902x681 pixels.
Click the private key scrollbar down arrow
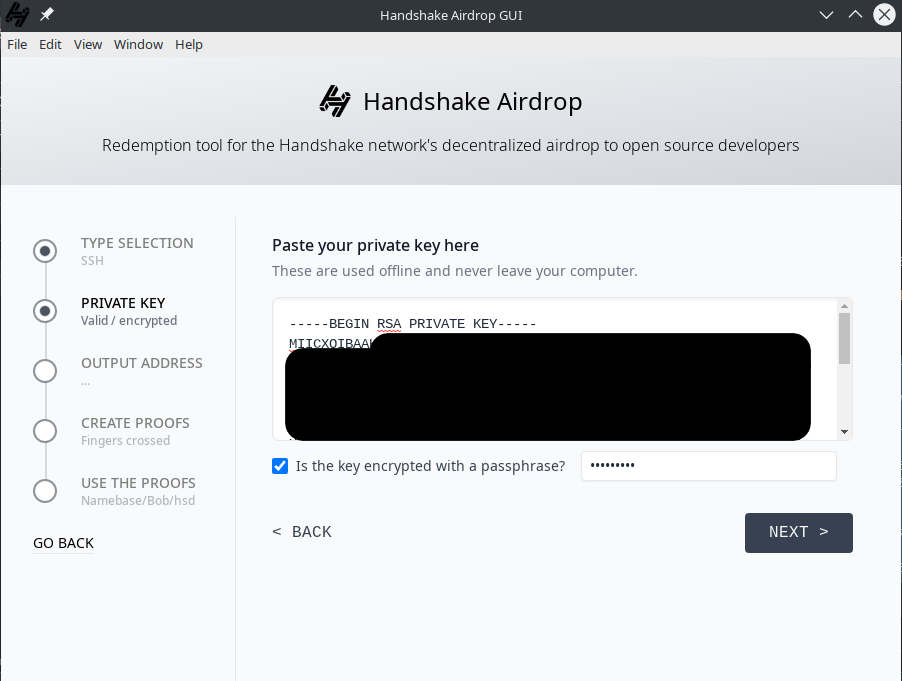pos(844,432)
